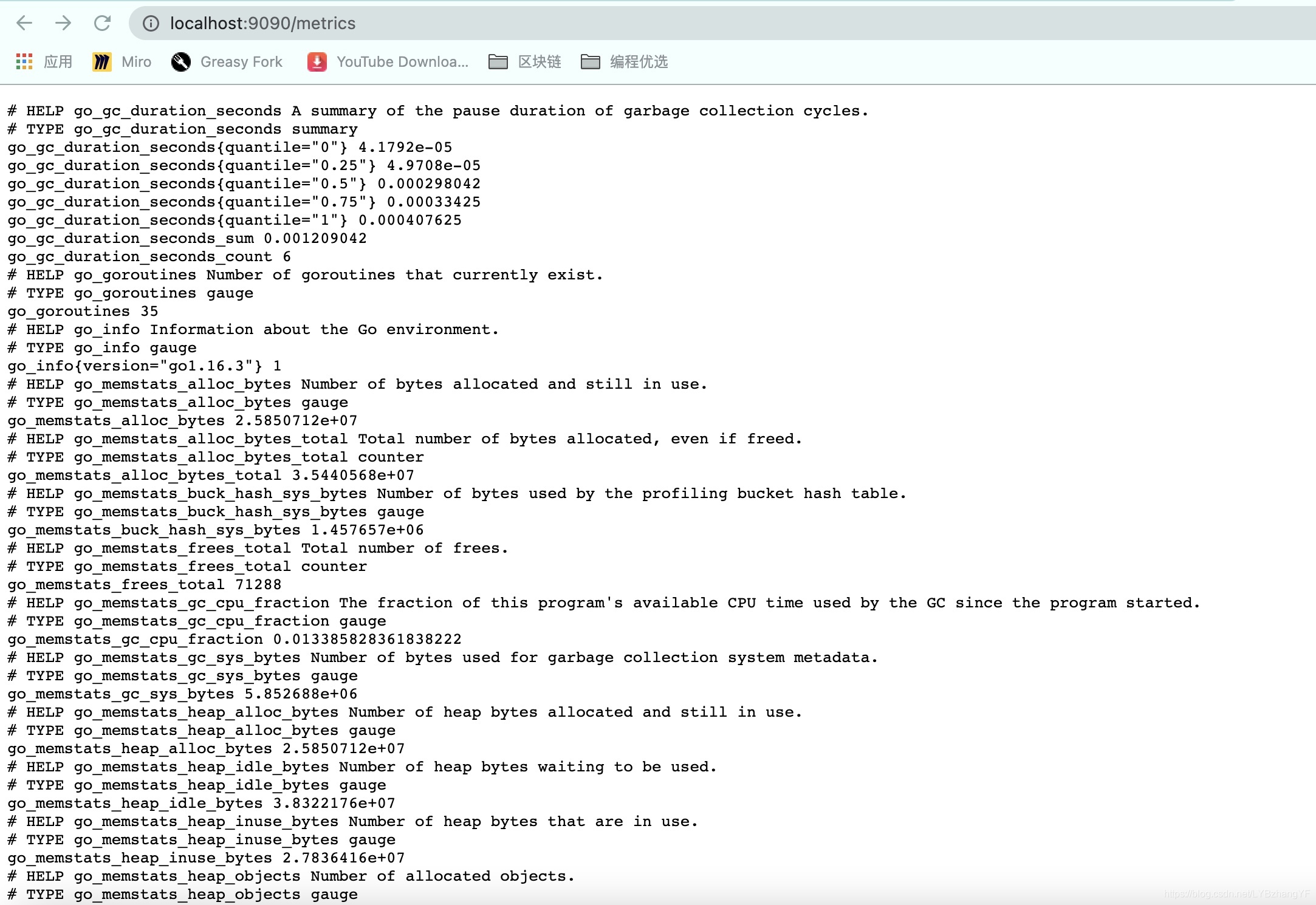This screenshot has height=905, width=1316.
Task: Click the TYPE go_goroutines gauge line
Action: pyautogui.click(x=130, y=293)
